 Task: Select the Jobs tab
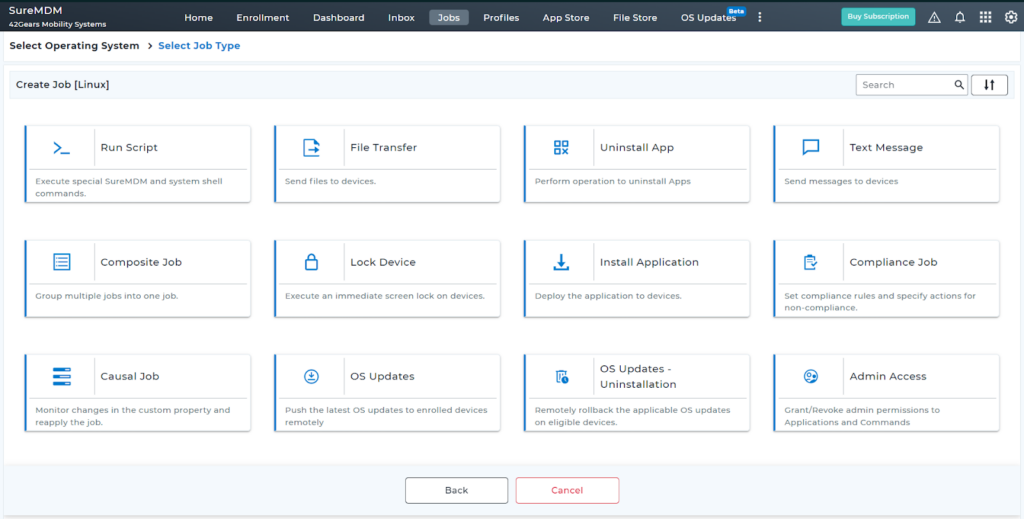[x=449, y=18]
